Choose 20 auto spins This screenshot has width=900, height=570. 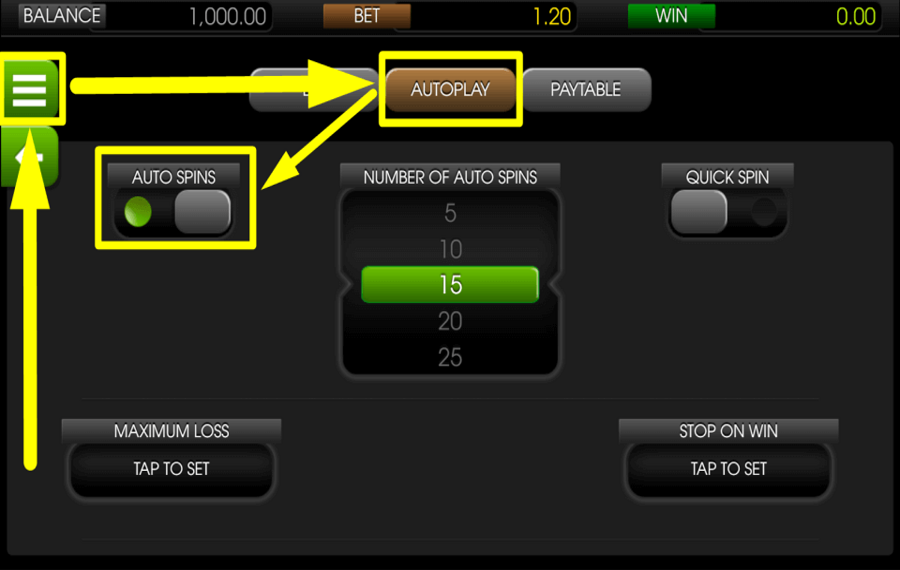tap(451, 321)
